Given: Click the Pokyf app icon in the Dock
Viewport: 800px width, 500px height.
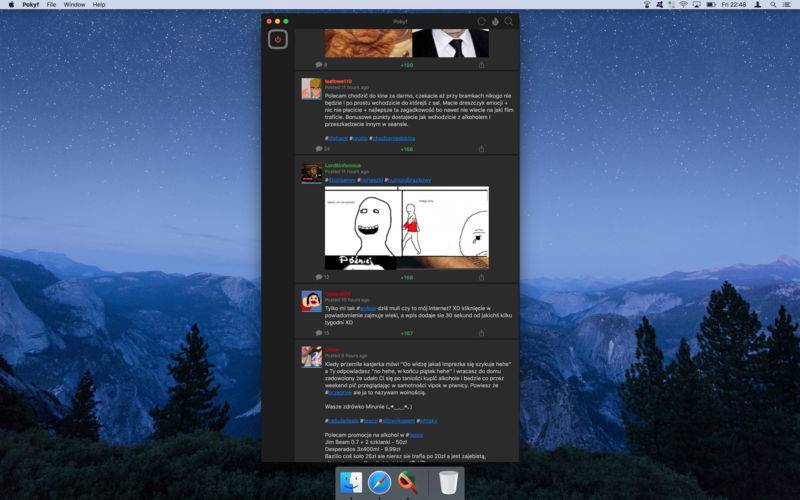Looking at the screenshot, I should 407,483.
